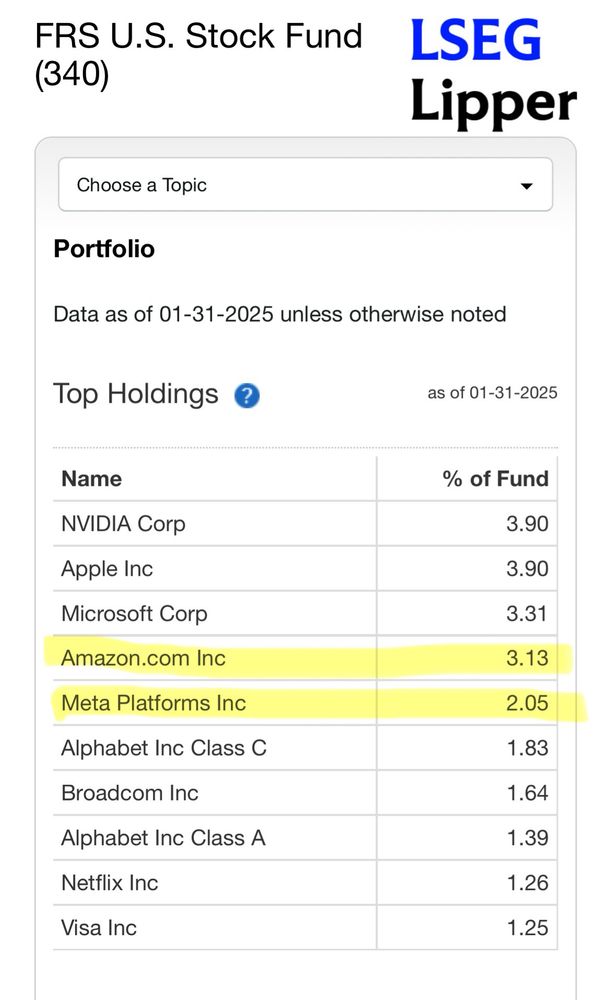611x1000 pixels.
Task: Click Alphabet Inc Class A row
Action: click(x=306, y=838)
